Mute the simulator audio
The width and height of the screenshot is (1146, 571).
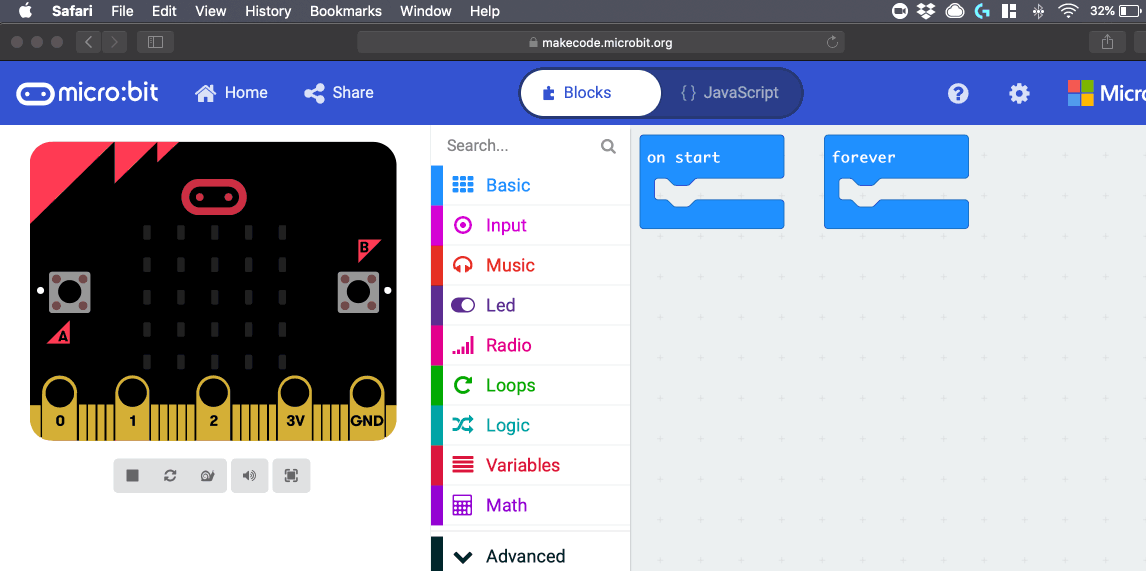click(250, 476)
